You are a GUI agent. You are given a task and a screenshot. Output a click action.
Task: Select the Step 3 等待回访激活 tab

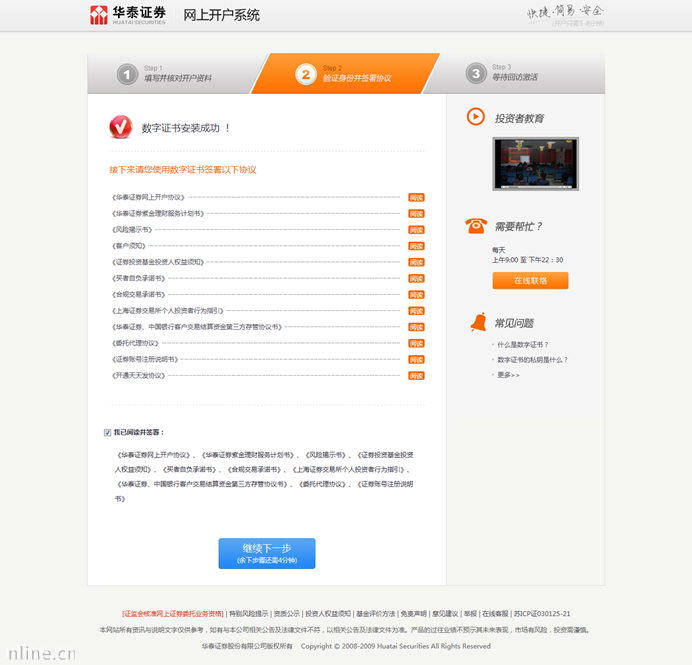tap(516, 74)
